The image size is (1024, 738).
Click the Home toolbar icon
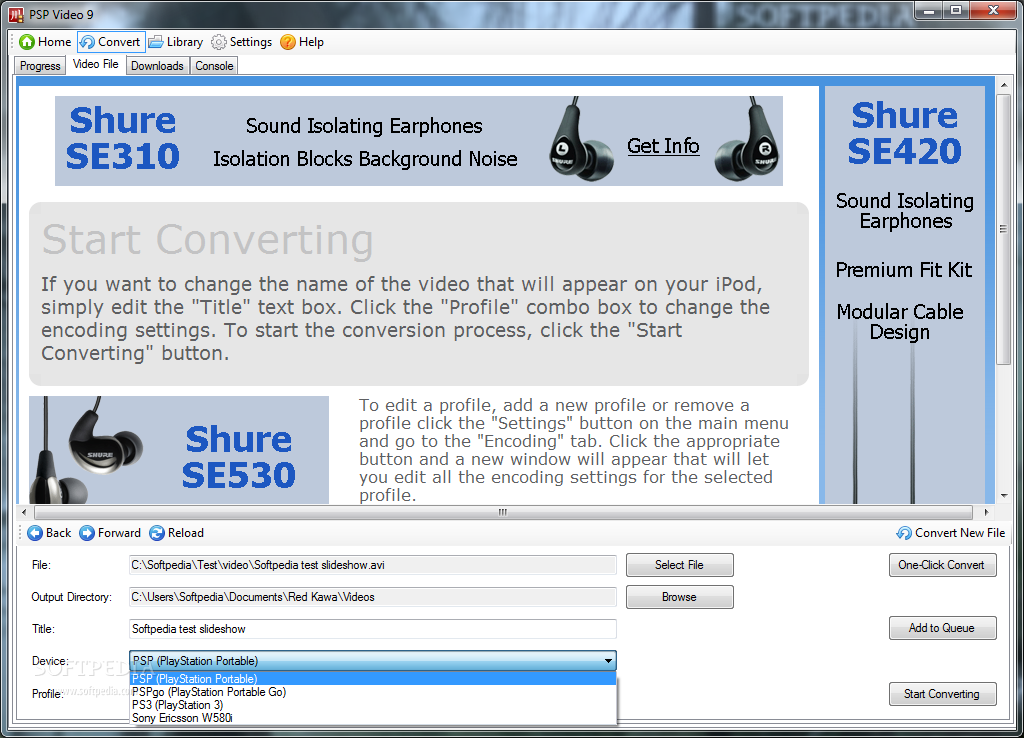click(27, 42)
